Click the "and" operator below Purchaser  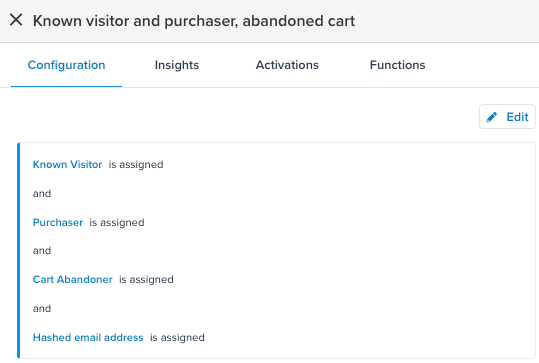tap(42, 251)
